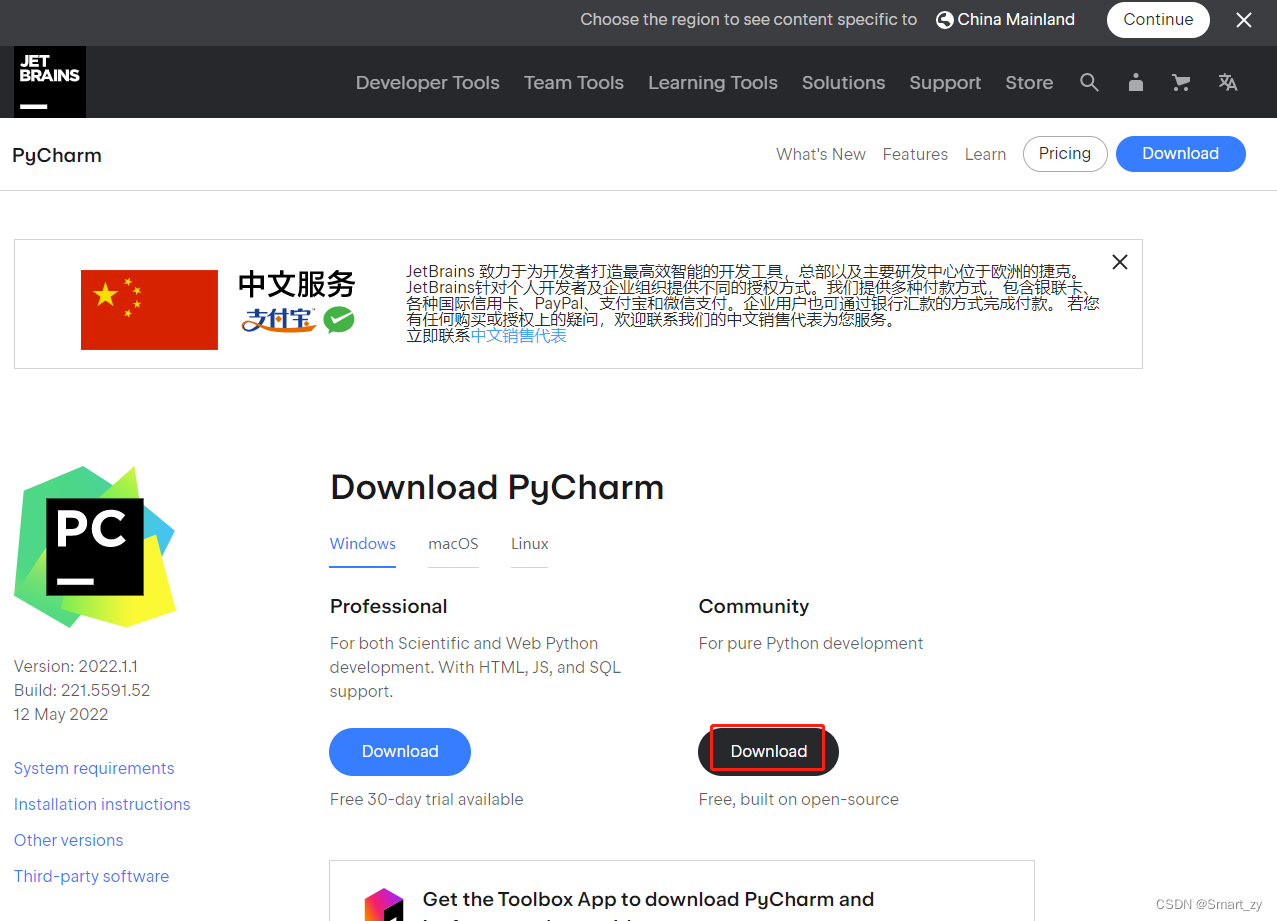Click the language translation icon
1277x921 pixels.
click(1227, 82)
